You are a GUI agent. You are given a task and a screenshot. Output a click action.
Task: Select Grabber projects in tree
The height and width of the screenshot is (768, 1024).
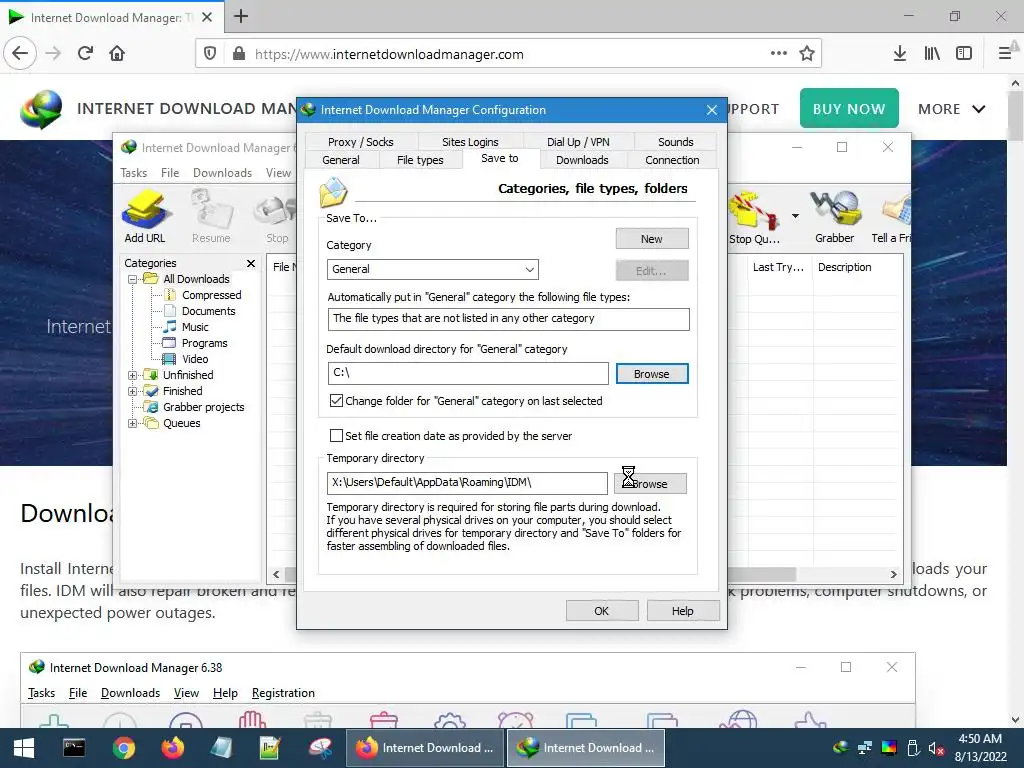pos(203,408)
